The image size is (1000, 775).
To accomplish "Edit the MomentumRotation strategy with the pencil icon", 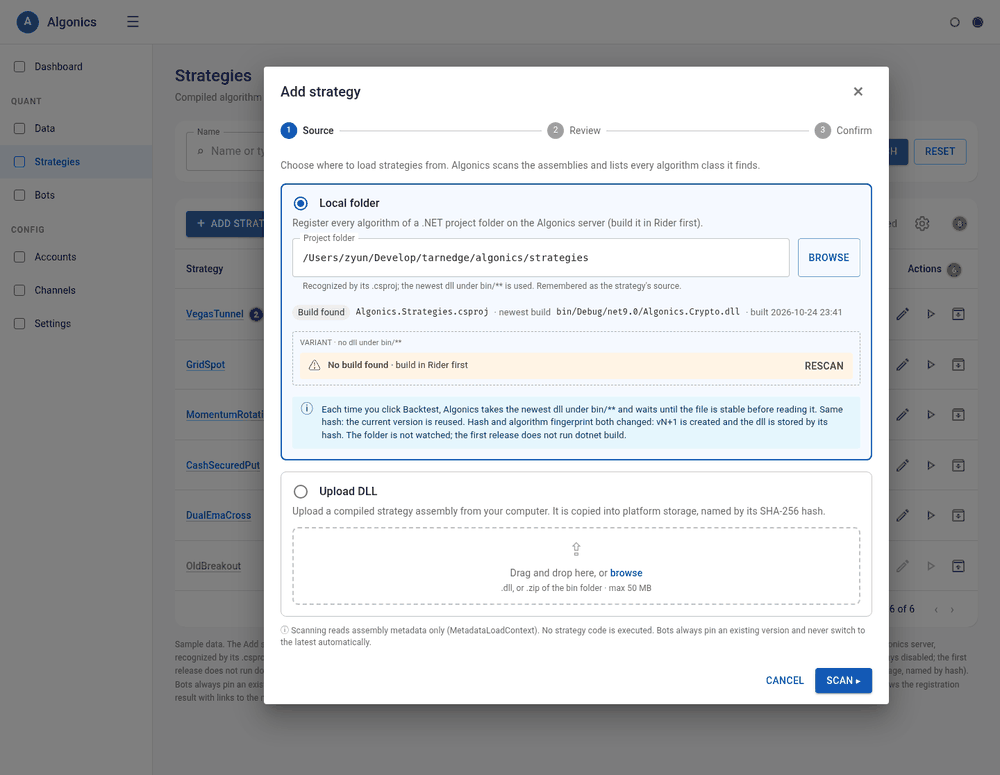I will point(902,415).
